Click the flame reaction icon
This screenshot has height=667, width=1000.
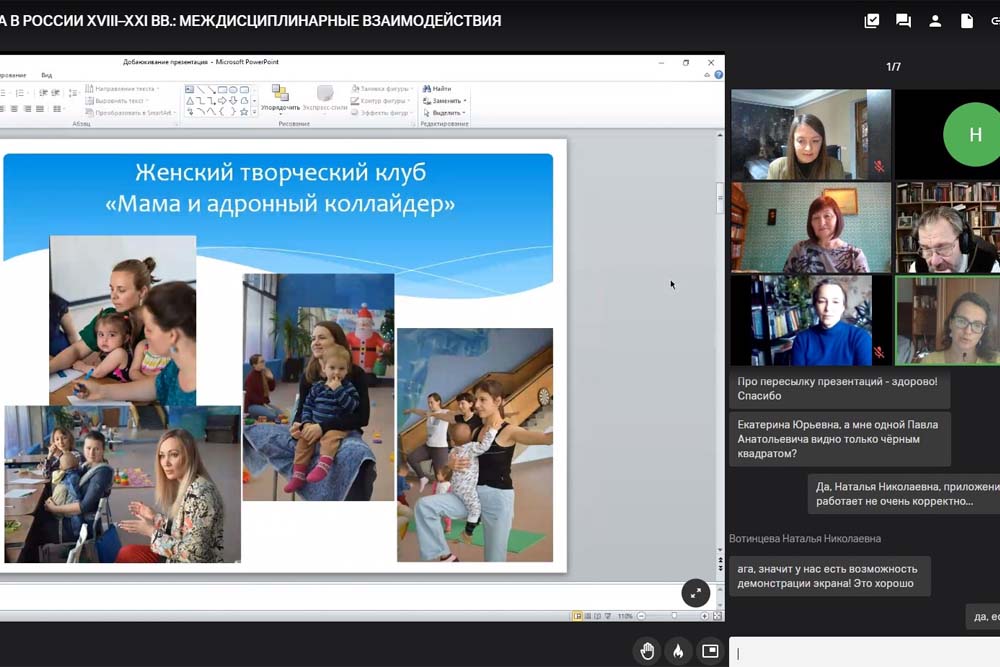point(678,651)
